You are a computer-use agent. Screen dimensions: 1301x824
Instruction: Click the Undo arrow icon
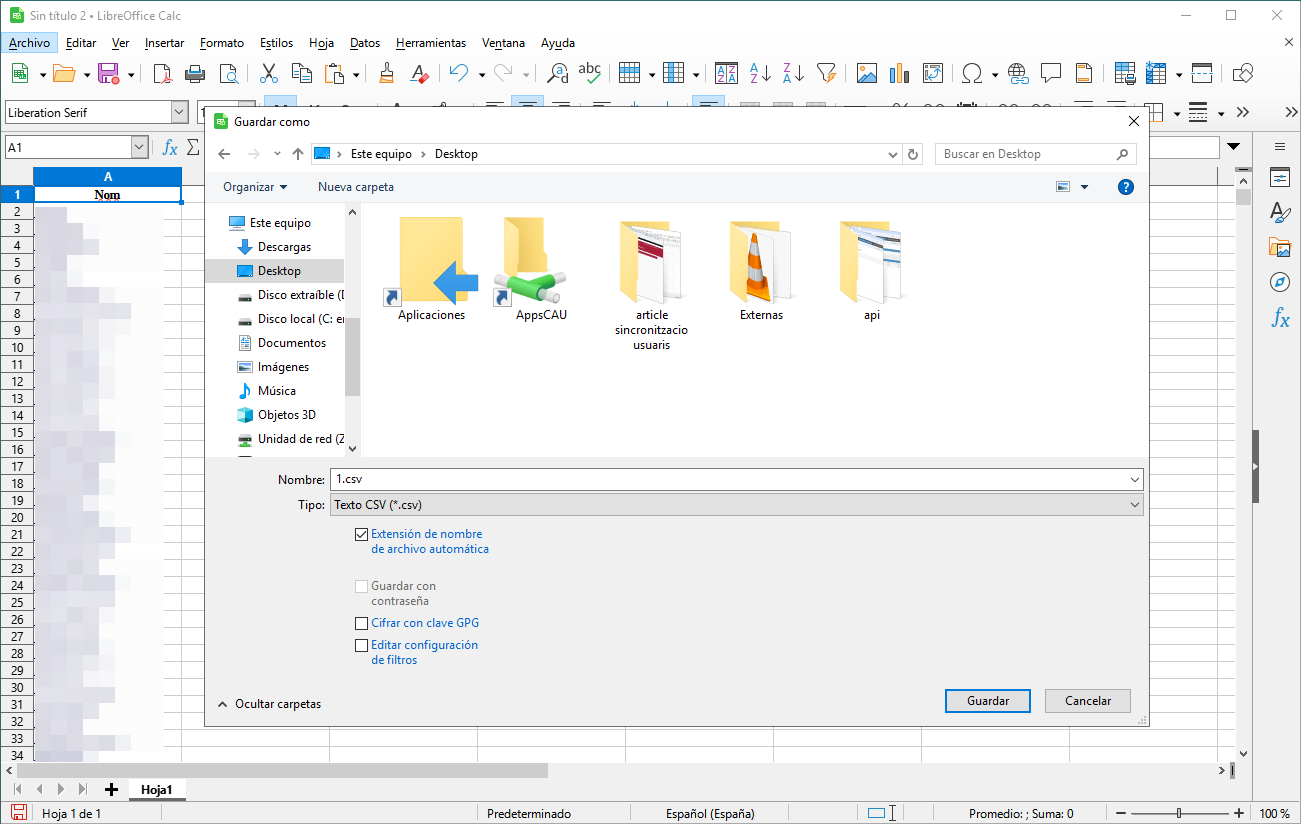(459, 73)
